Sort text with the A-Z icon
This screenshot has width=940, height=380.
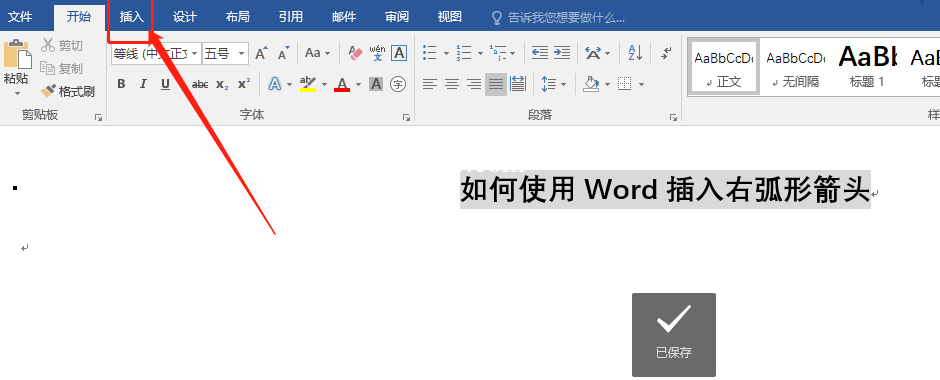pos(635,53)
